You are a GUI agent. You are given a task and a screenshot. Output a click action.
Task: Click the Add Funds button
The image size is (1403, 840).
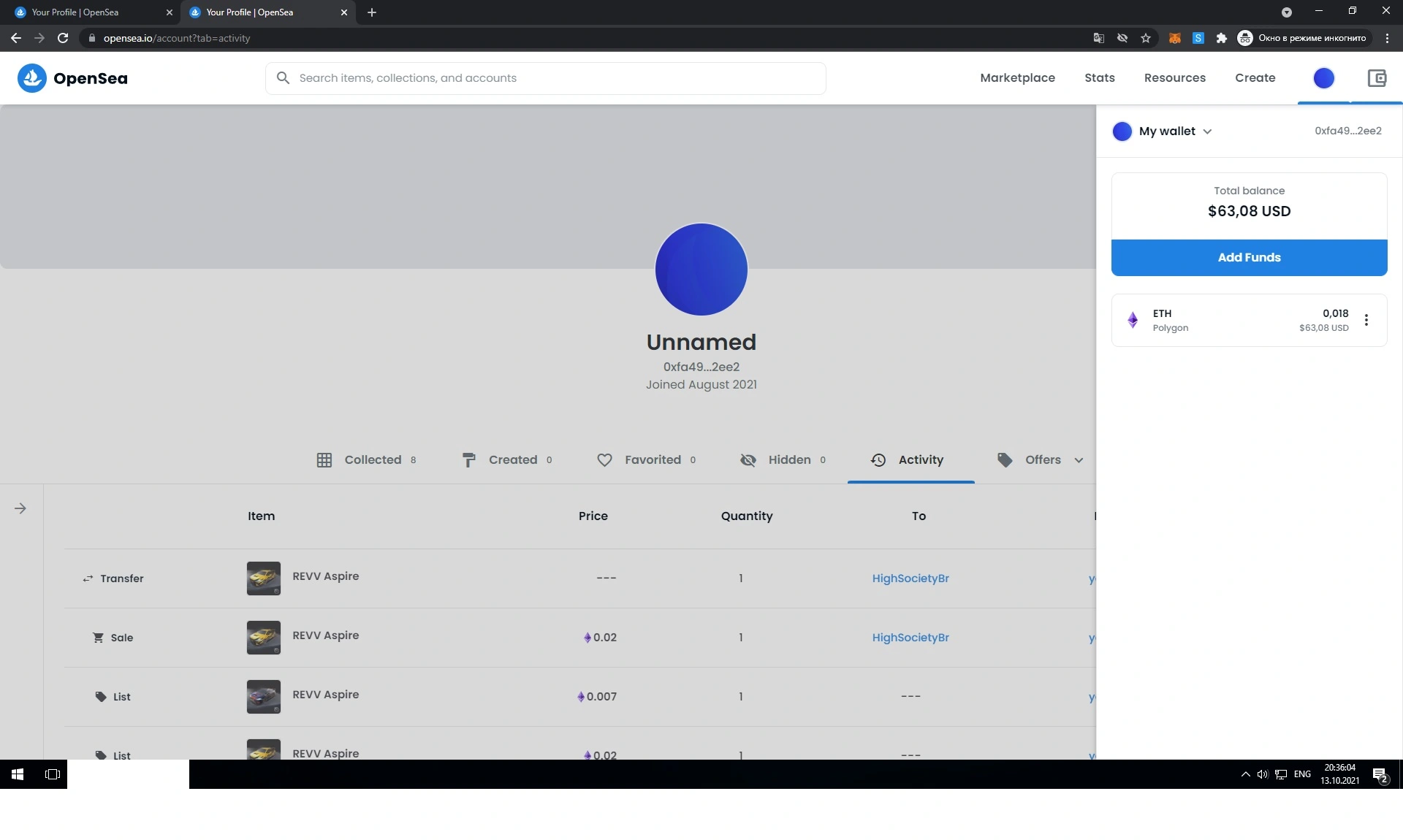tap(1249, 258)
